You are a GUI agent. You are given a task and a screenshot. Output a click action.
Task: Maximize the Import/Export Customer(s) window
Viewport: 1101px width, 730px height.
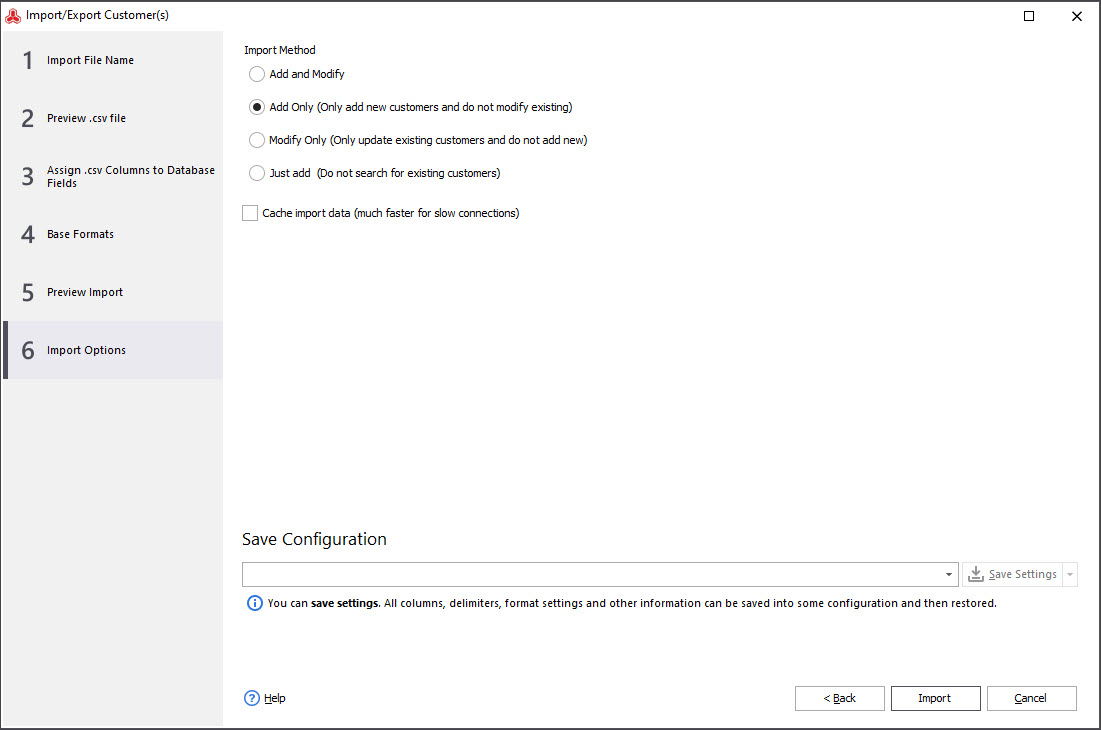click(x=1029, y=16)
